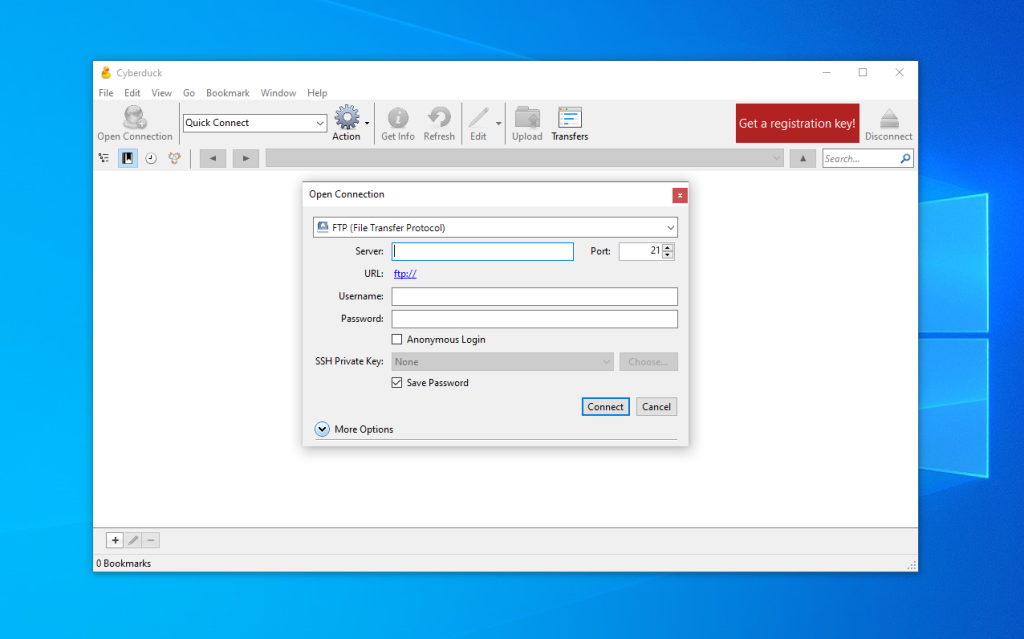Click the Refresh toolbar icon
Screen dimensions: 1024x639
(x=439, y=118)
